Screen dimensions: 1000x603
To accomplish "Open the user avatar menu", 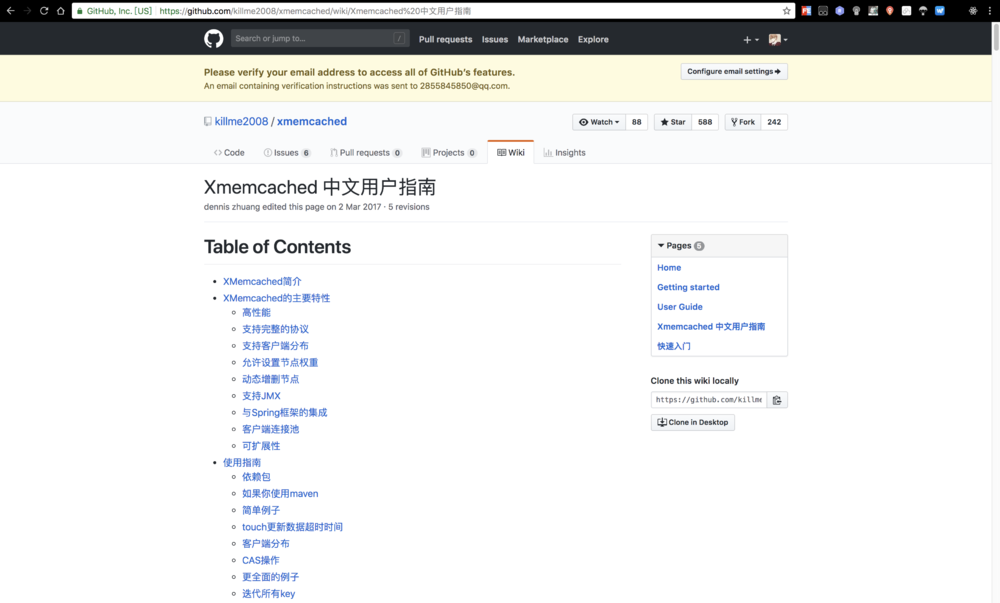I will pos(778,40).
